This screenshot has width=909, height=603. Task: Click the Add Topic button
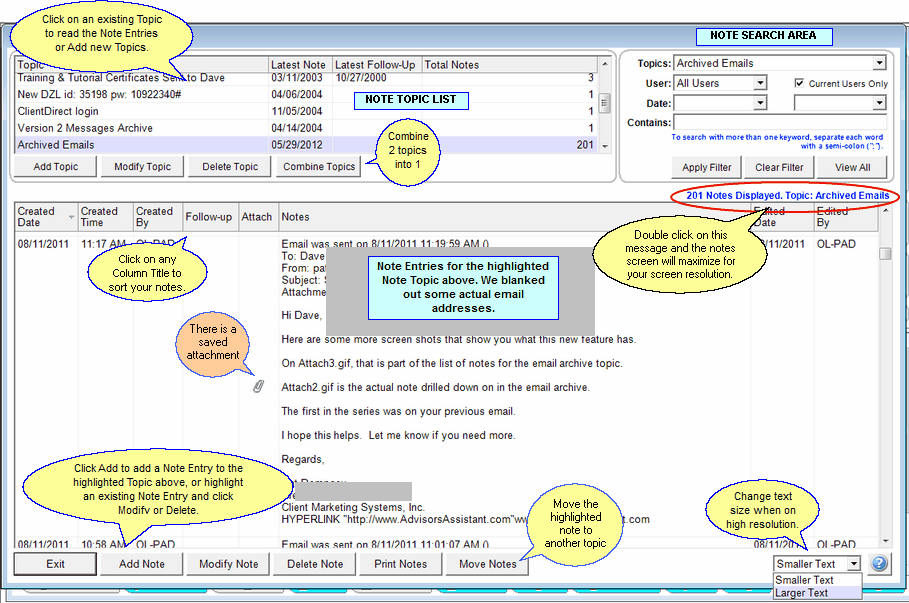[x=55, y=167]
